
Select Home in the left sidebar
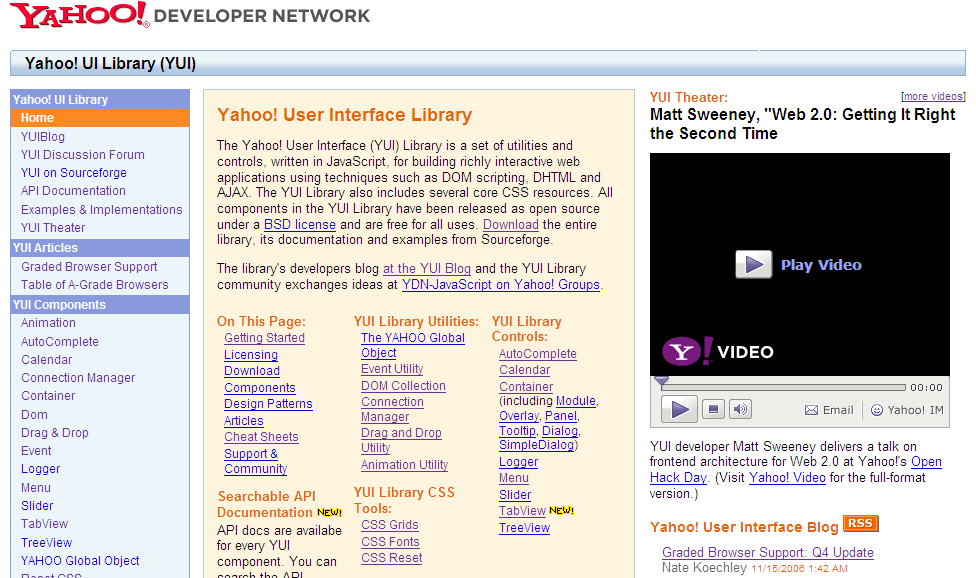(38, 118)
